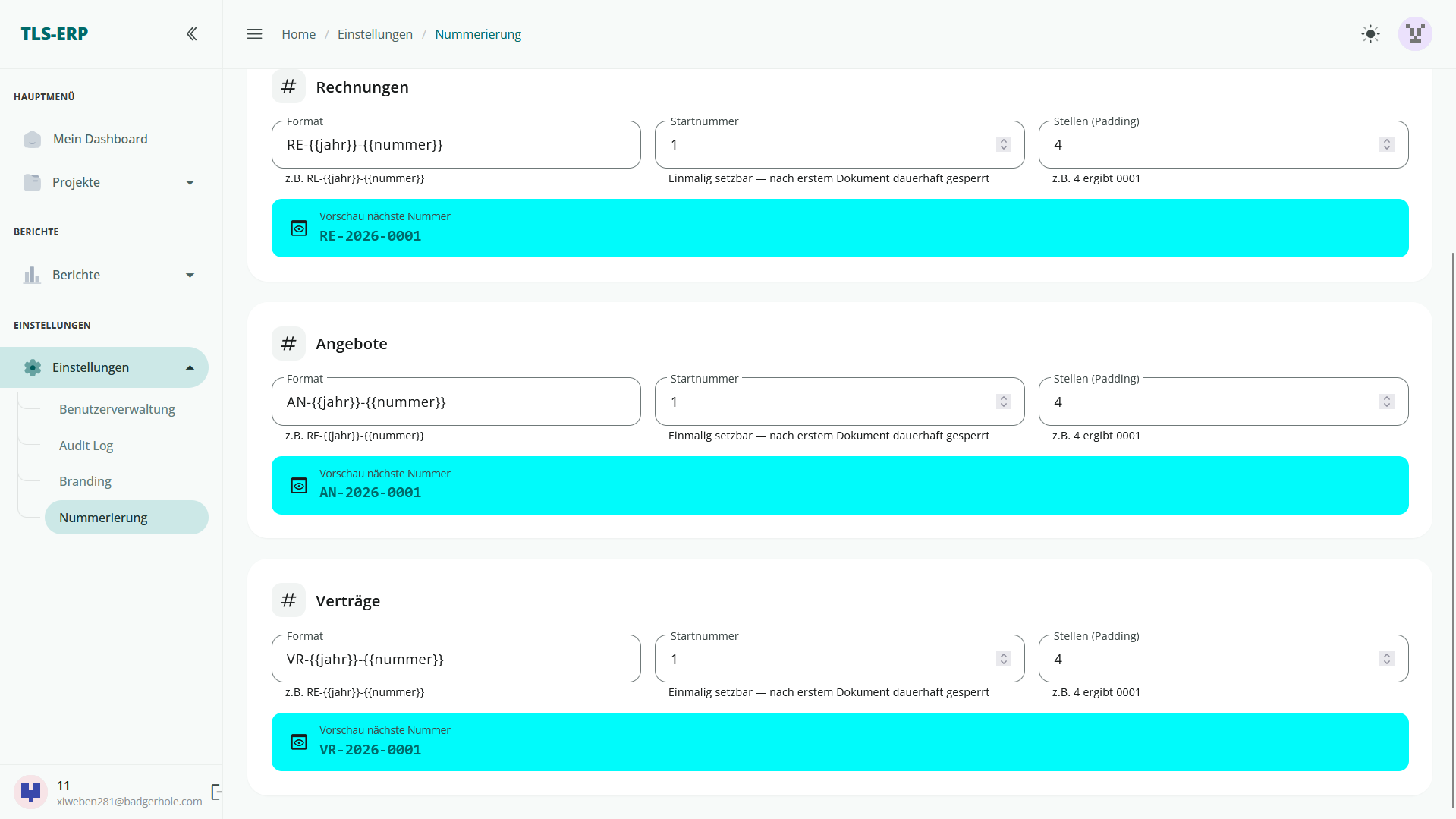This screenshot has width=1456, height=819.
Task: Click the logout icon in sidebar footer
Action: (216, 792)
